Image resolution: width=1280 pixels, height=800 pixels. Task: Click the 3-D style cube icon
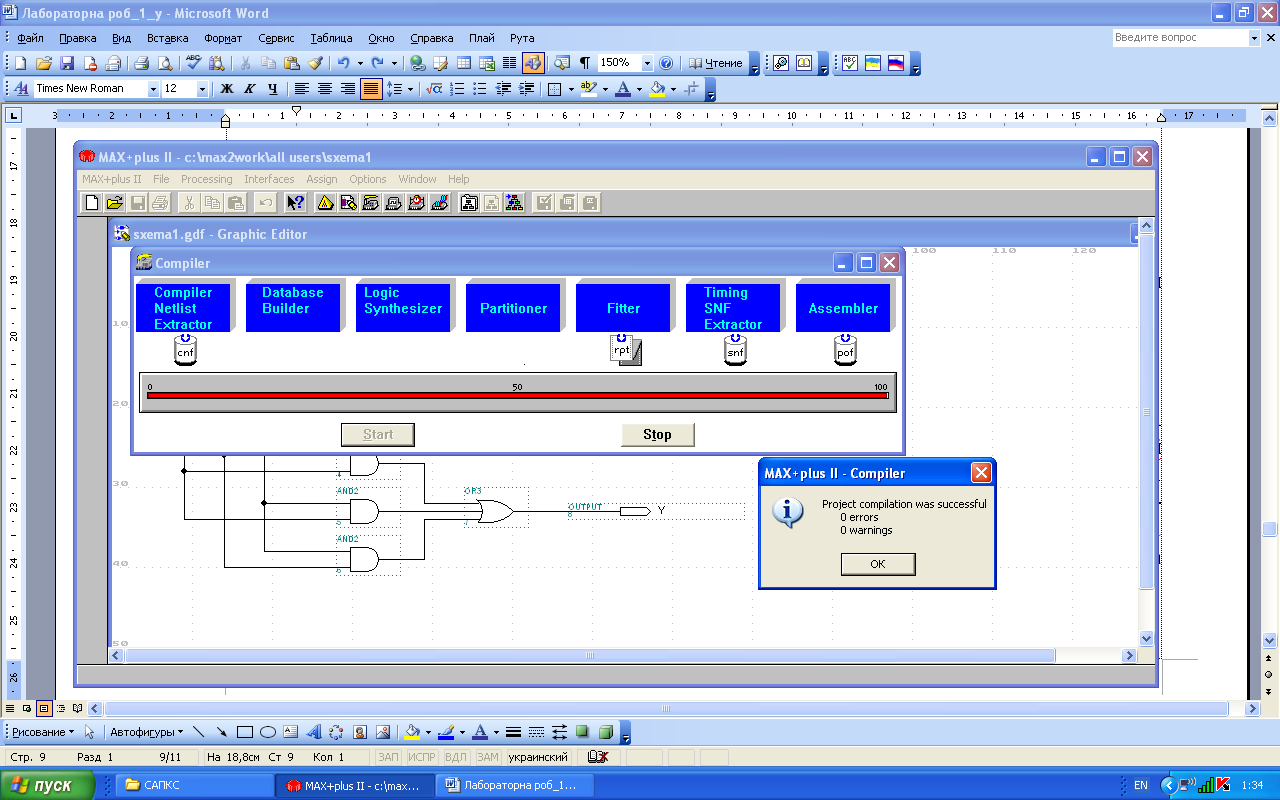606,732
